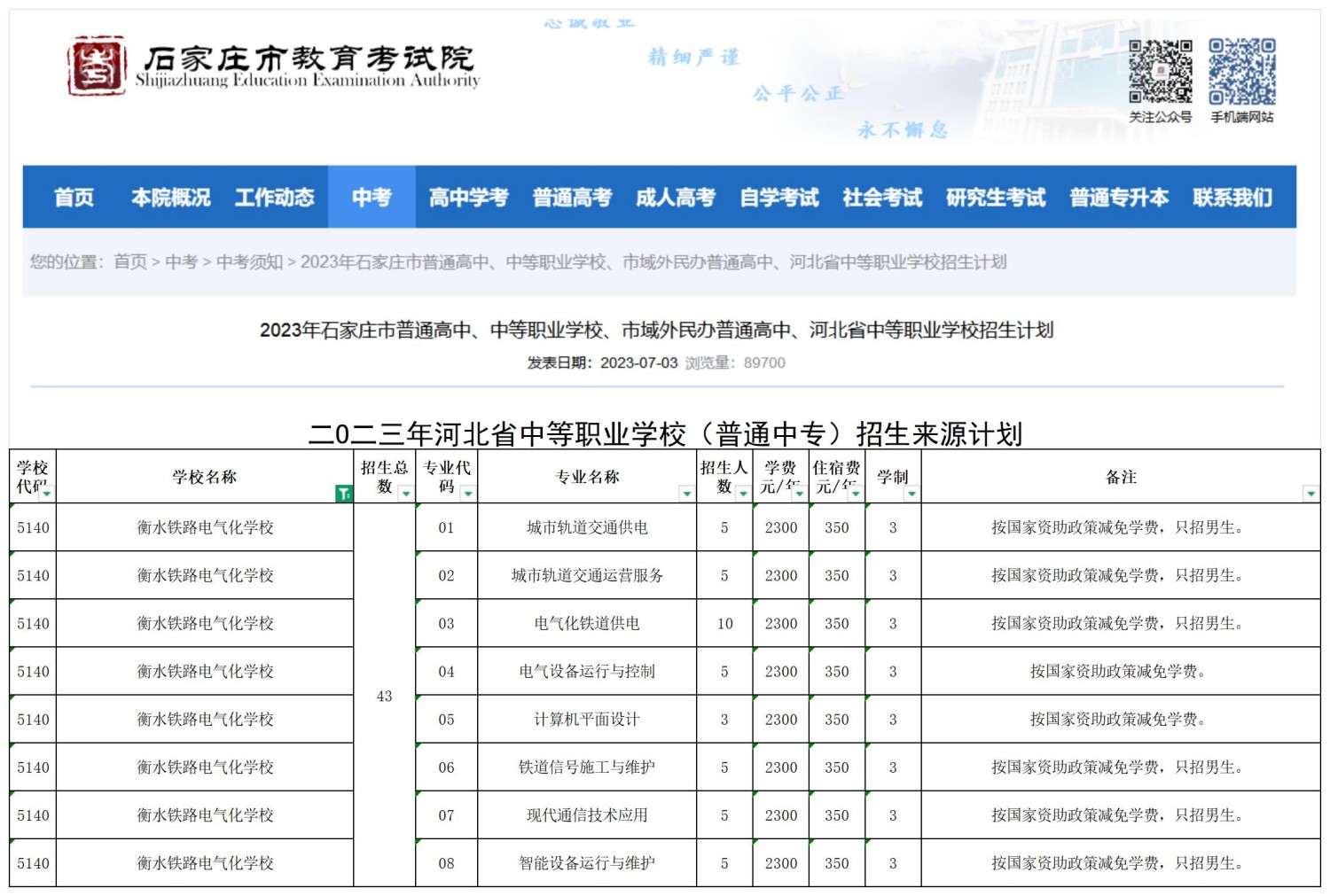Viewport: 1330px width, 896px height.
Task: Expand the 招生总数 filter dropdown
Action: (405, 494)
